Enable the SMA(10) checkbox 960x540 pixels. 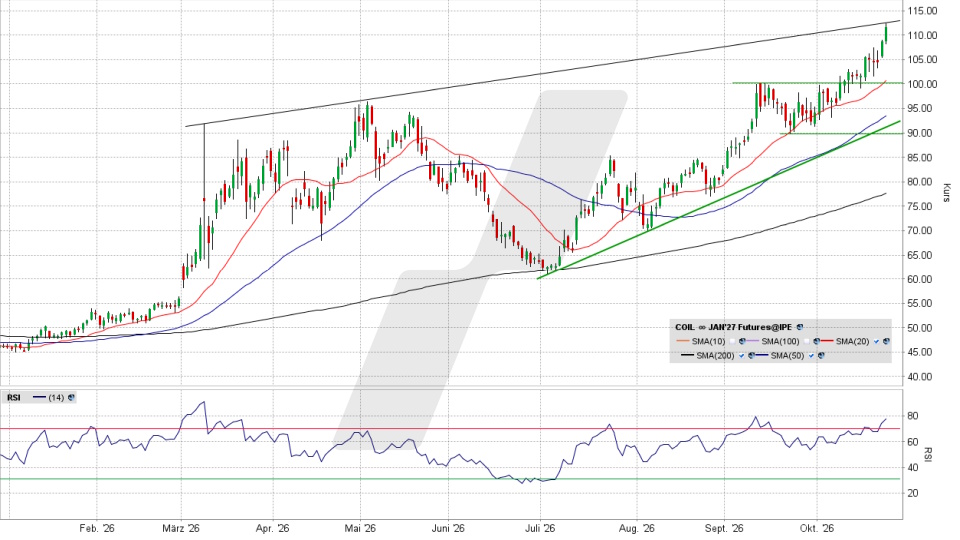point(732,341)
